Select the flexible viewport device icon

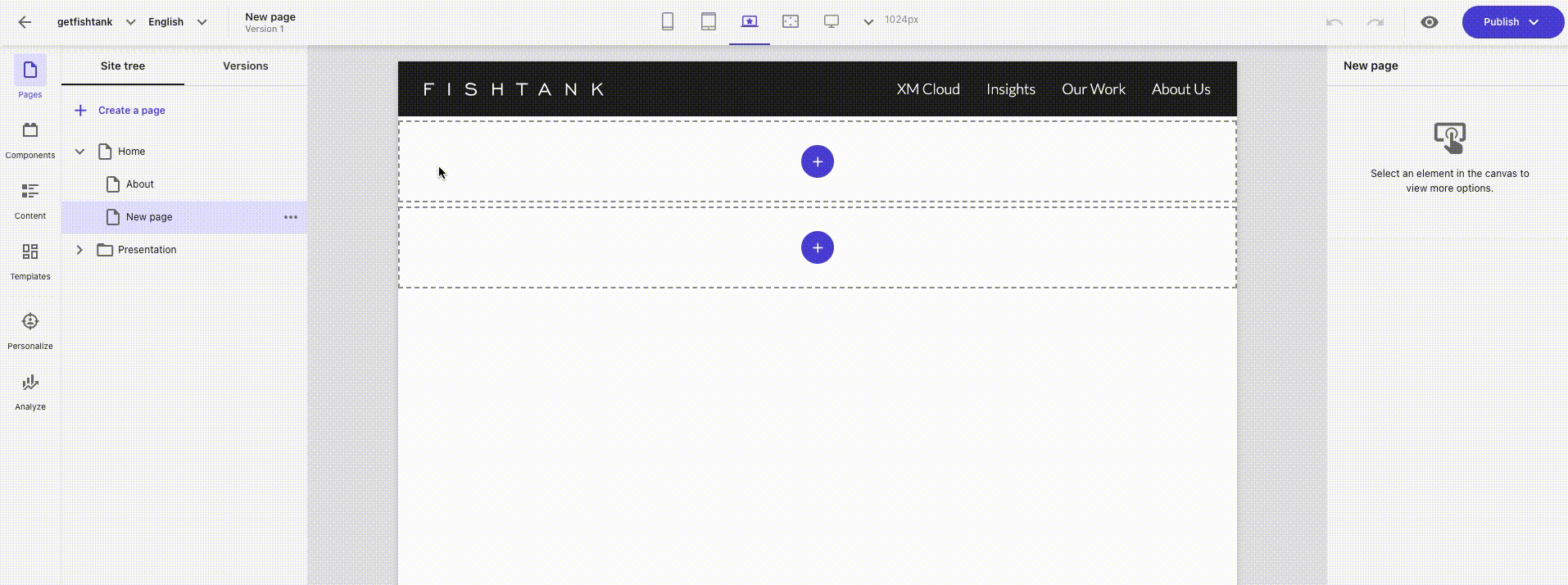click(x=791, y=21)
